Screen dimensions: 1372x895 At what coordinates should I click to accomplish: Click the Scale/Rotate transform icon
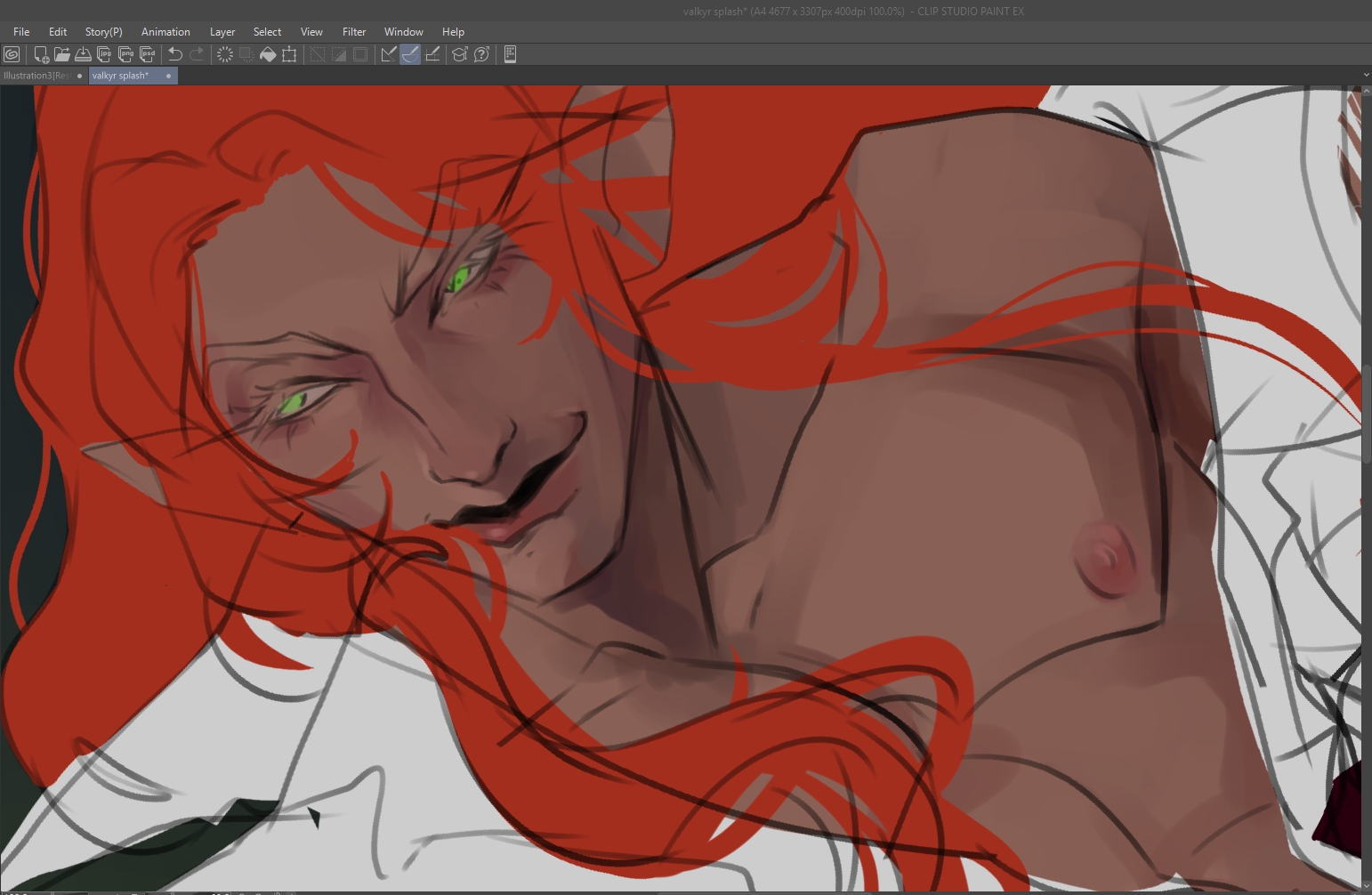289,54
